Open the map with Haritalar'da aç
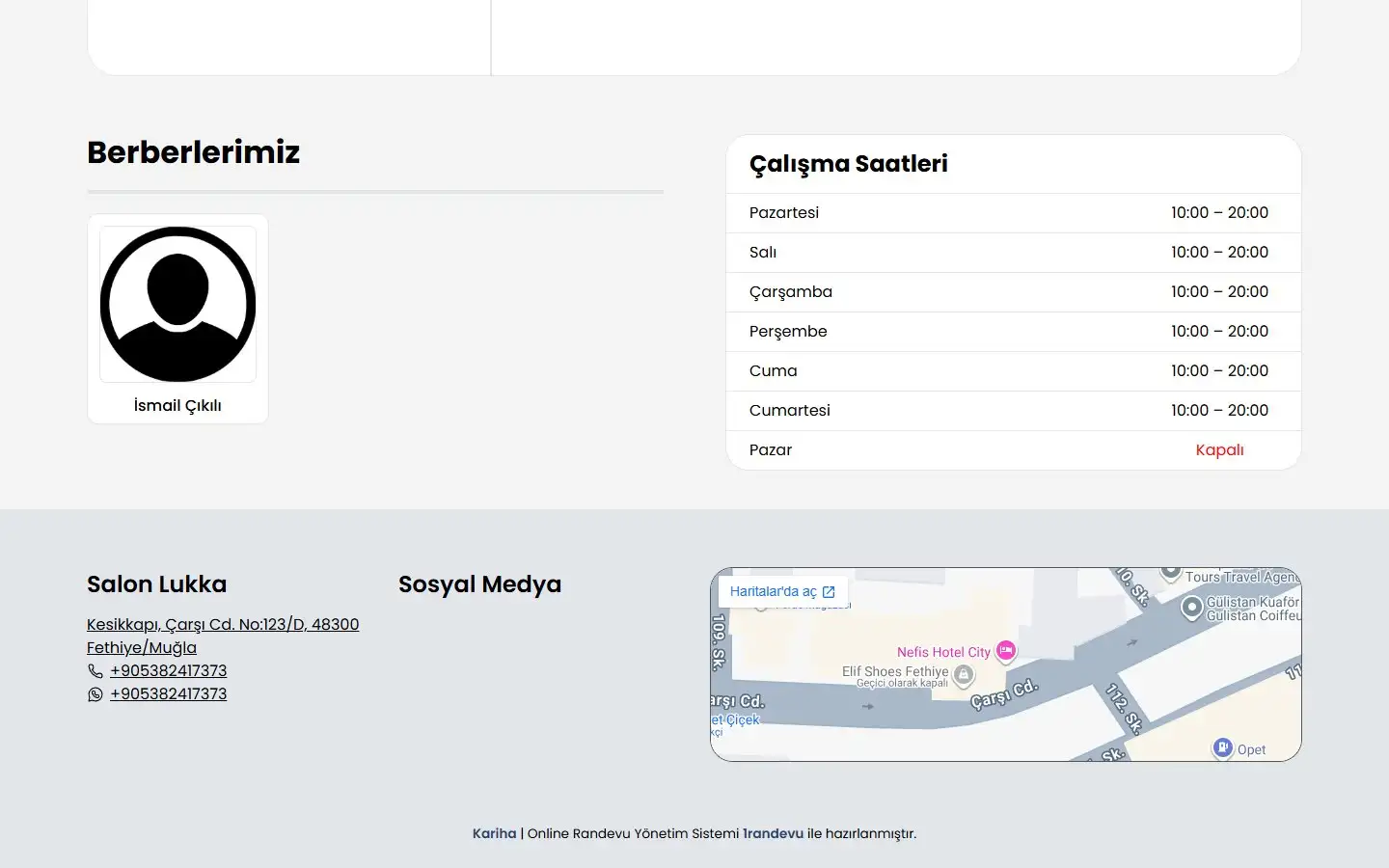Image resolution: width=1389 pixels, height=868 pixels. 782,591
